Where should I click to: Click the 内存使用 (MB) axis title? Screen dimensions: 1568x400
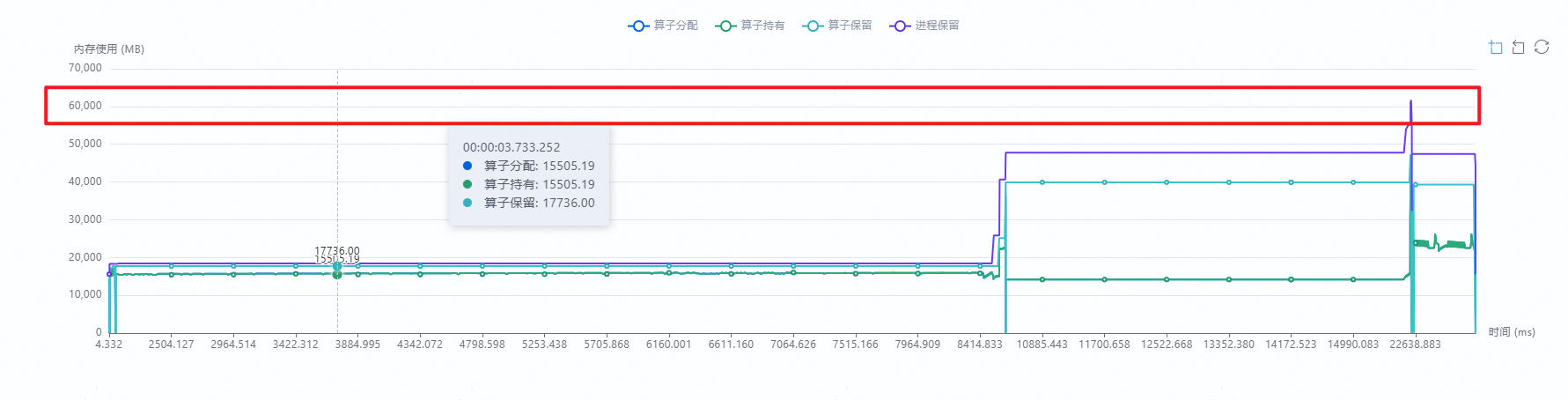pos(109,49)
